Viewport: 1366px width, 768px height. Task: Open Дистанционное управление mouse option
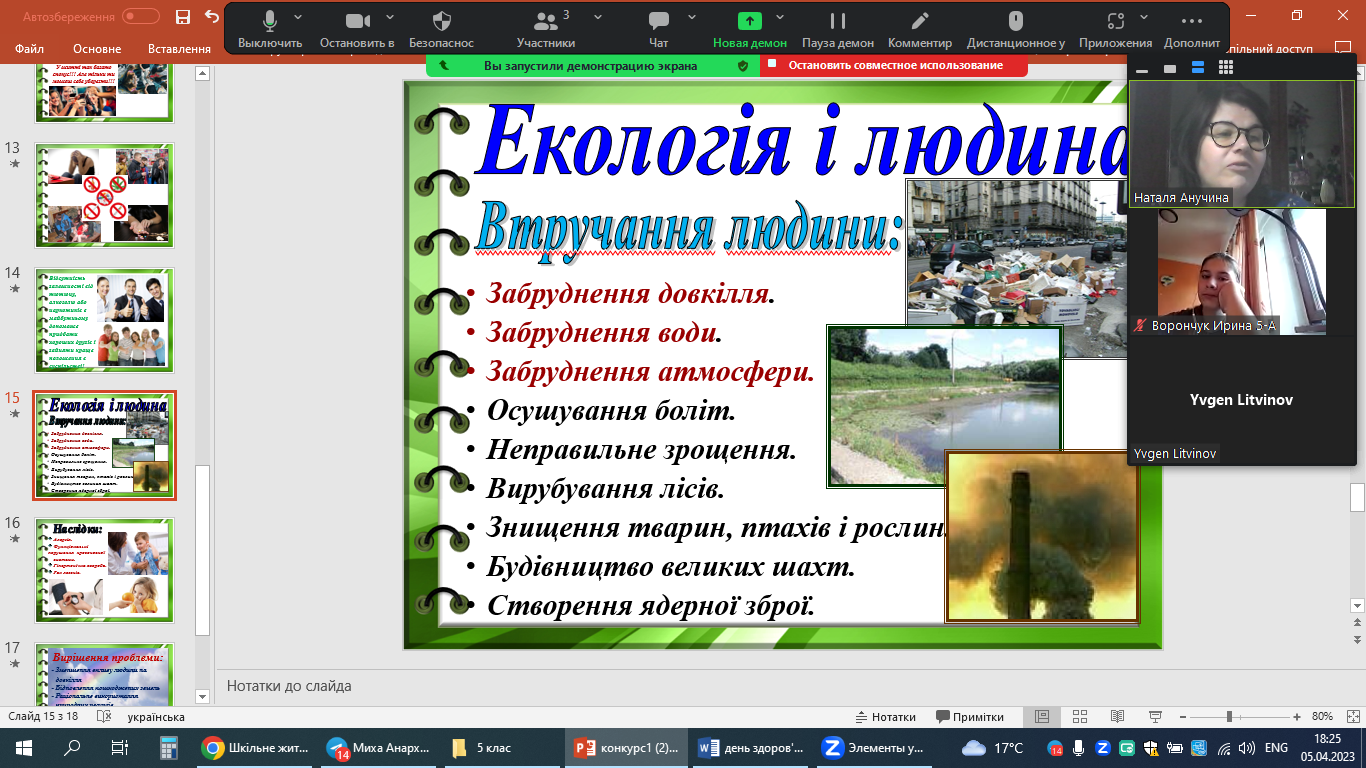[x=1016, y=30]
